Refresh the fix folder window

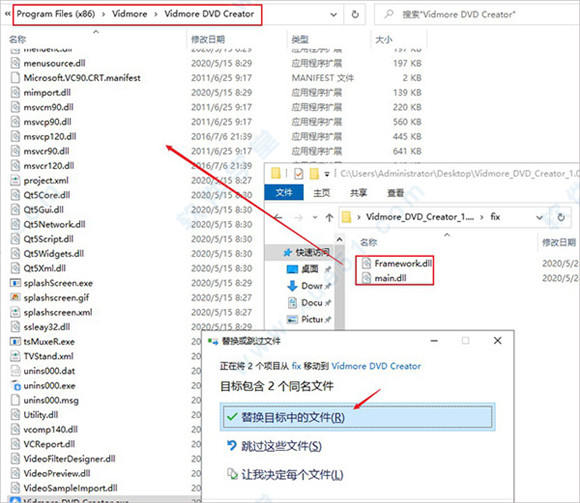click(x=561, y=217)
